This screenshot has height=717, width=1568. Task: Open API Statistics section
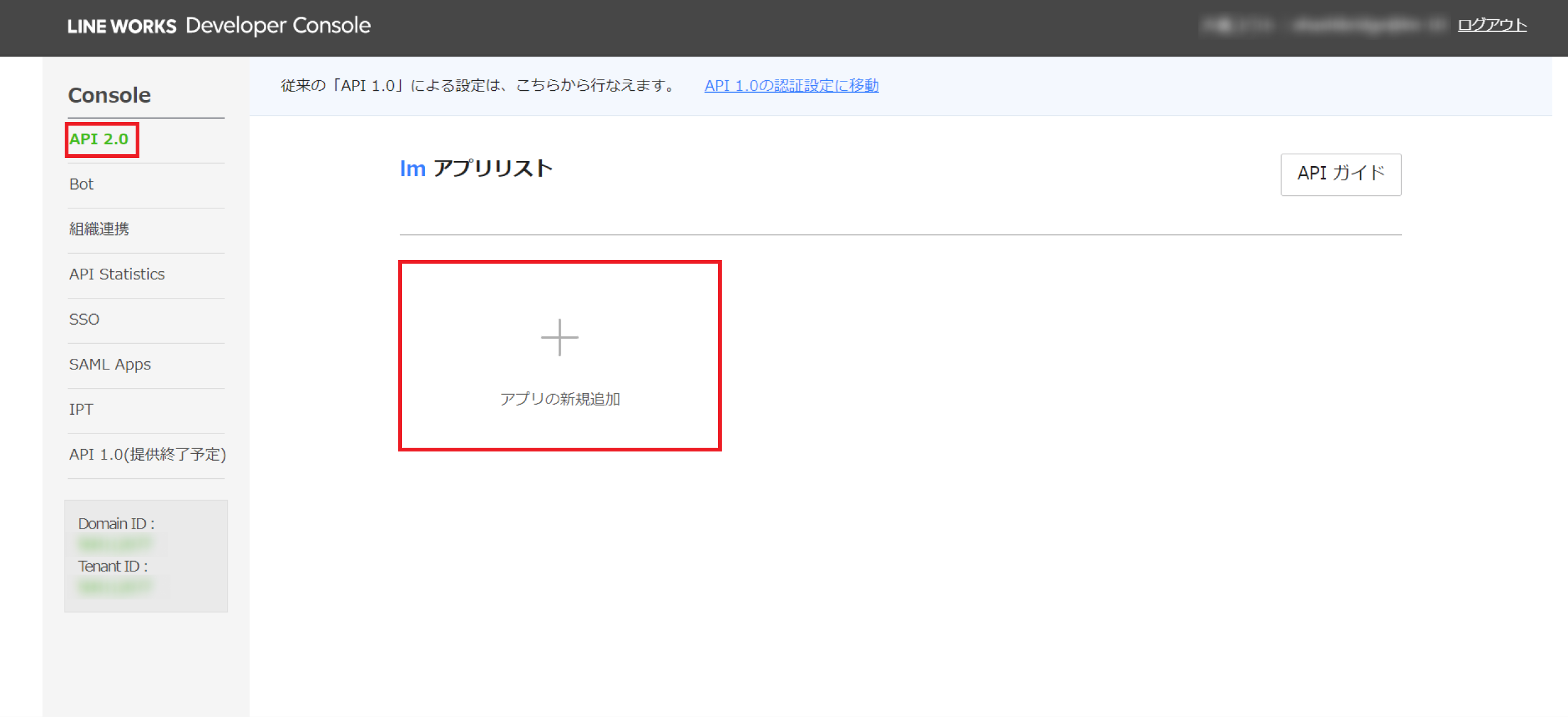click(x=117, y=274)
